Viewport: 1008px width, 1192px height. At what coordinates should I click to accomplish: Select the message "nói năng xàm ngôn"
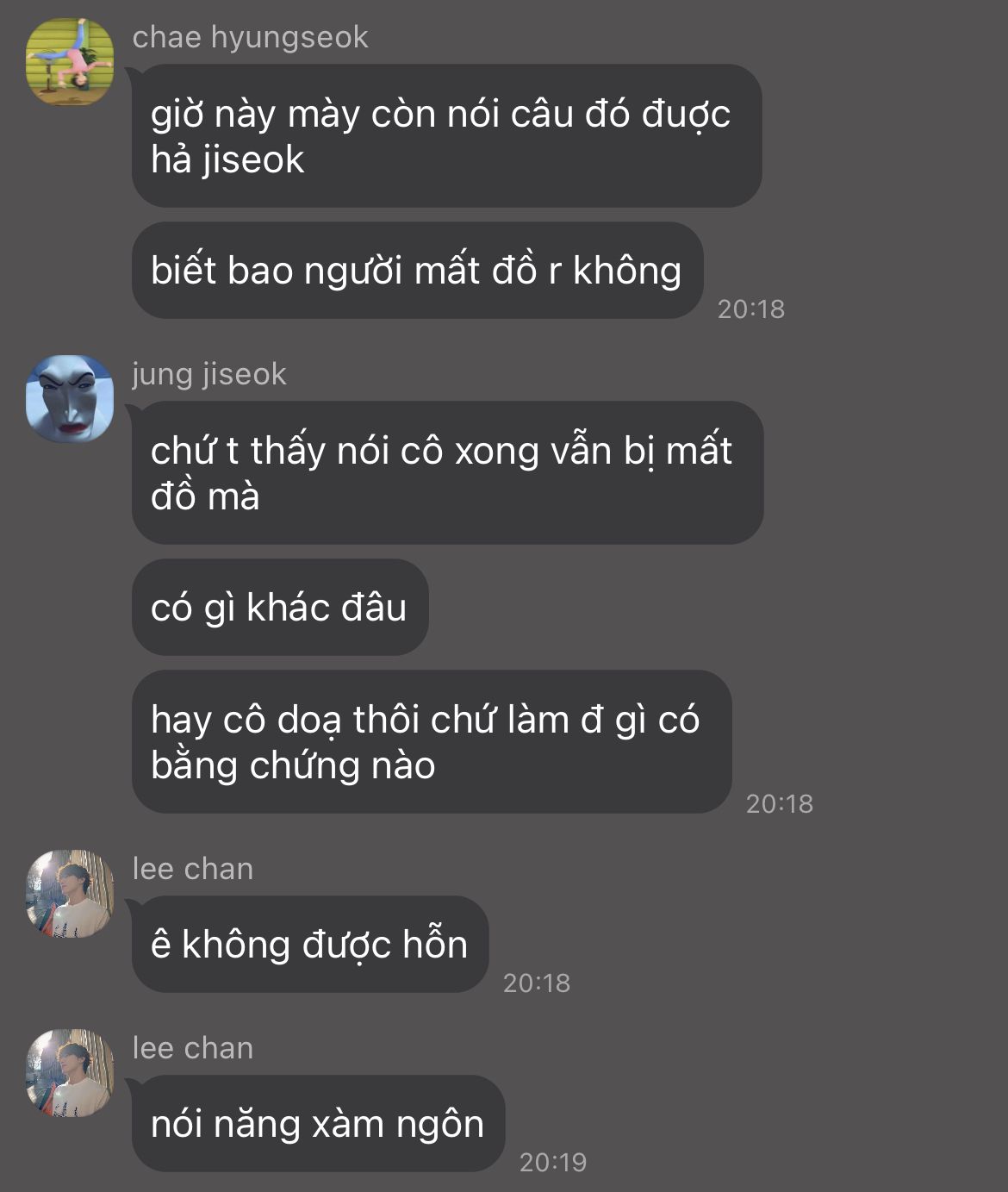click(x=318, y=1124)
